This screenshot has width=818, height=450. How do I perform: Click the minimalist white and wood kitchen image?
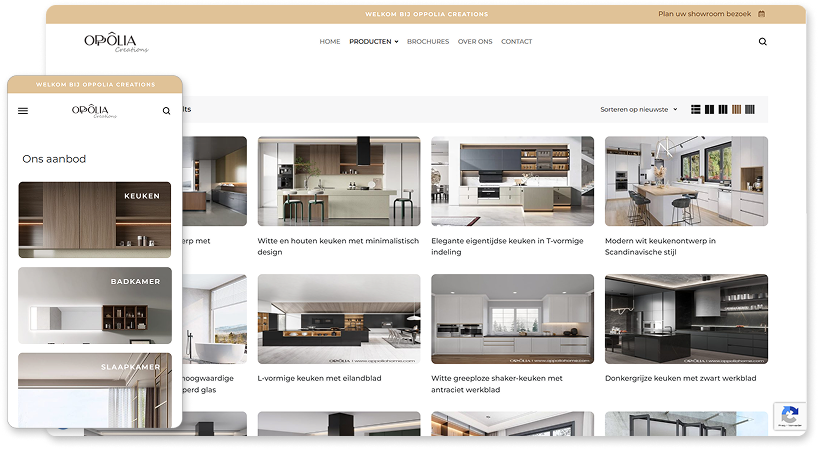pos(339,181)
